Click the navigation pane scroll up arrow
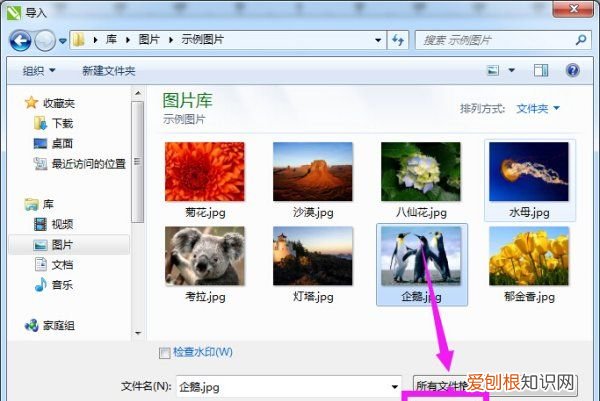Image resolution: width=600 pixels, height=401 pixels. pyautogui.click(x=138, y=93)
